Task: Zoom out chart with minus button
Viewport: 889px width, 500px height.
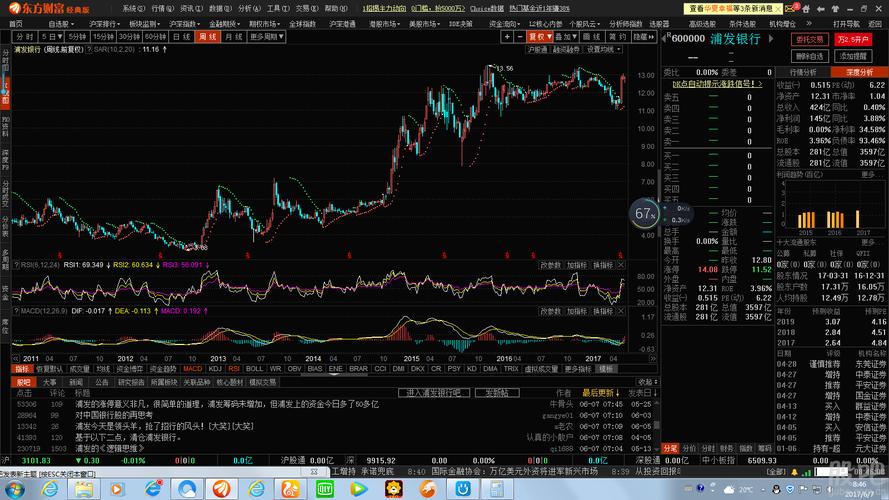Action: pos(520,37)
